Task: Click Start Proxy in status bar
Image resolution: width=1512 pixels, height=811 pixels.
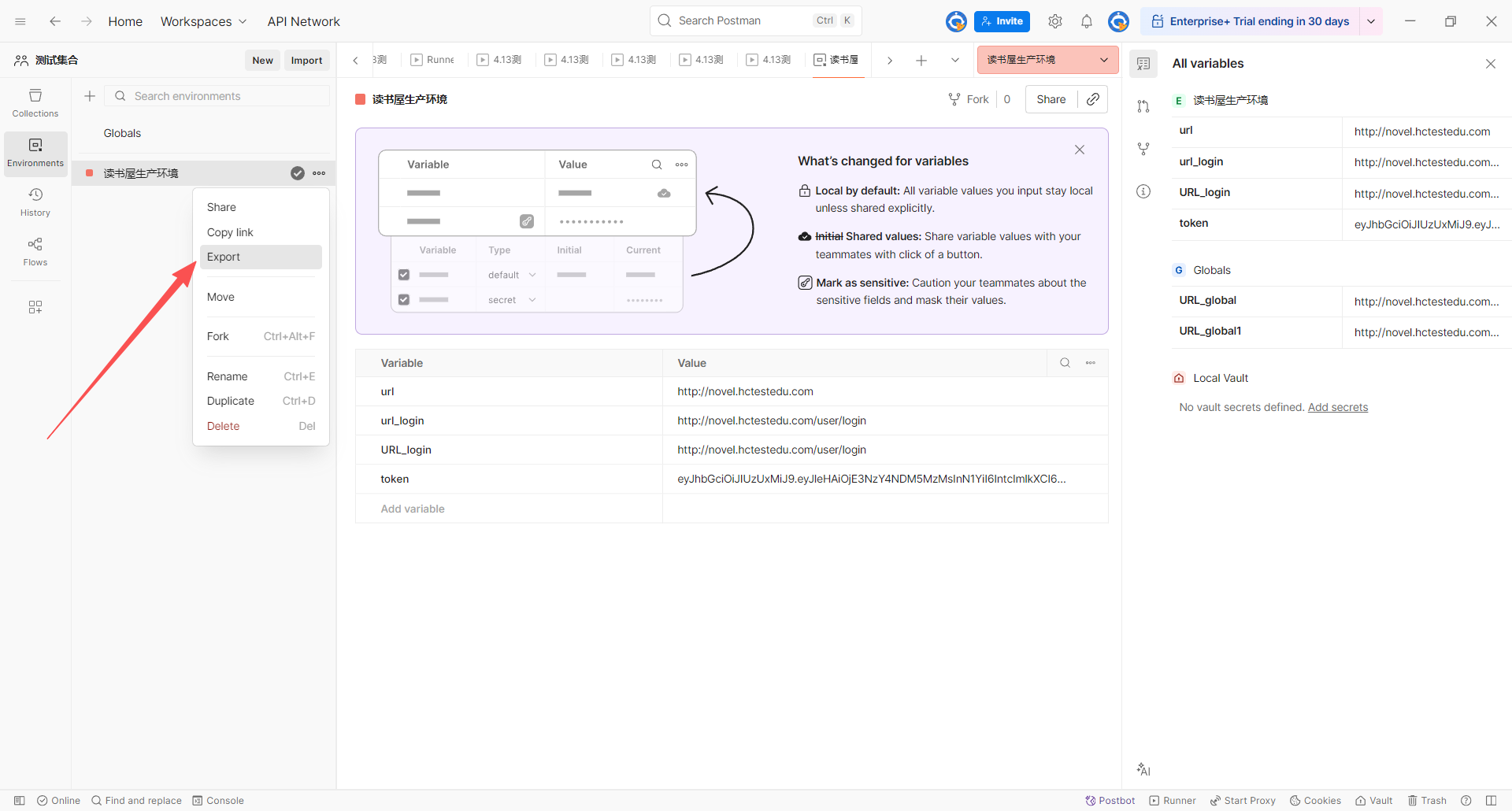Action: point(1243,801)
